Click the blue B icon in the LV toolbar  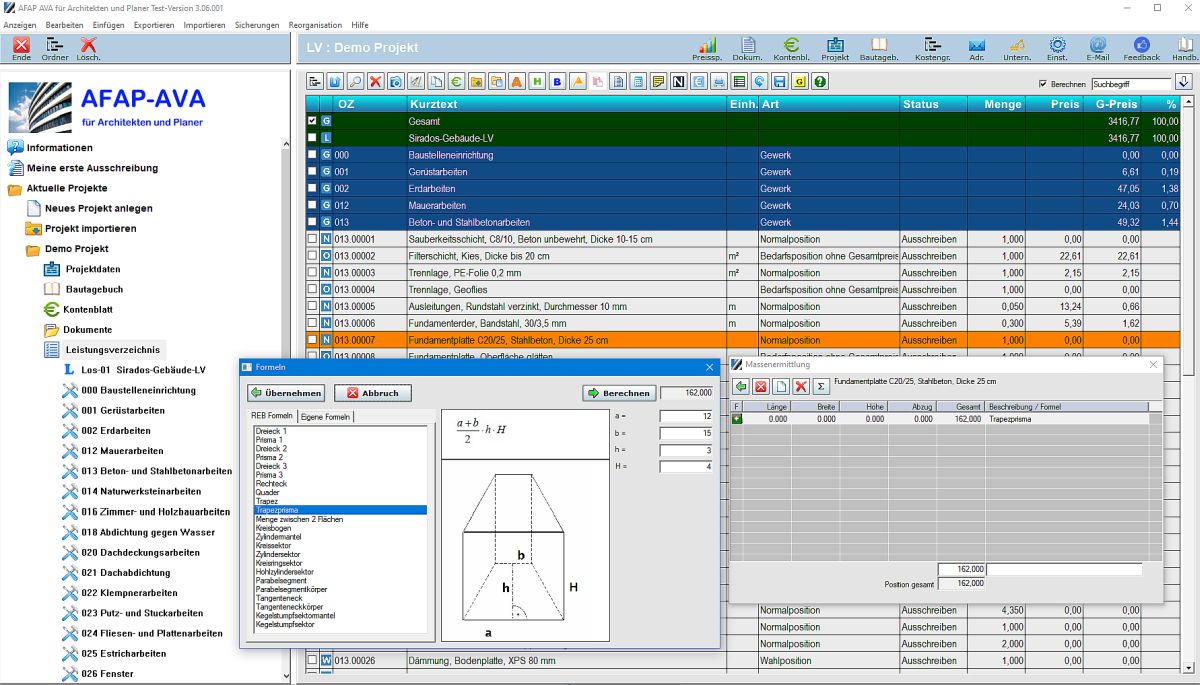(557, 82)
